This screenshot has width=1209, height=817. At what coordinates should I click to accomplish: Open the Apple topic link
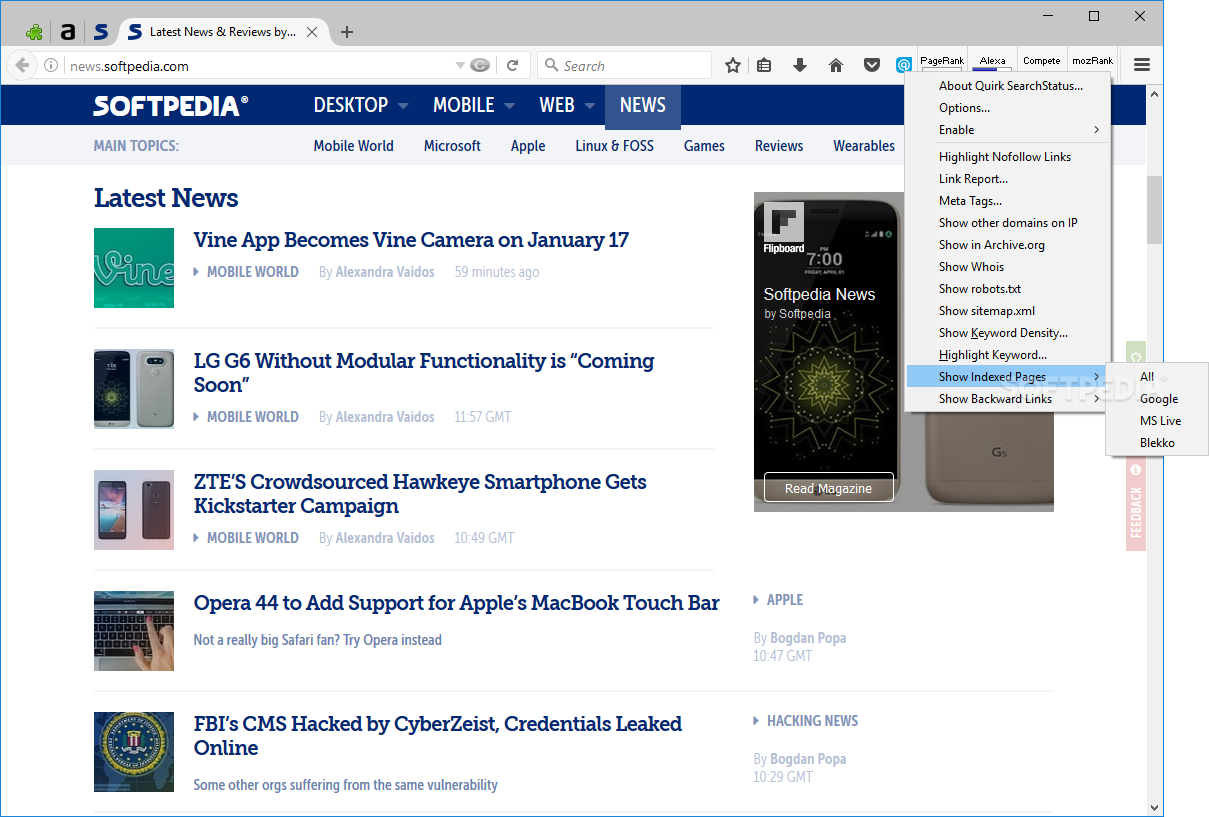[528, 146]
